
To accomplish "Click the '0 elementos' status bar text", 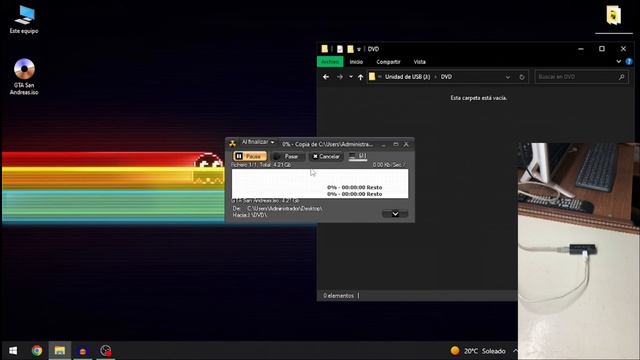I will pyautogui.click(x=338, y=296).
